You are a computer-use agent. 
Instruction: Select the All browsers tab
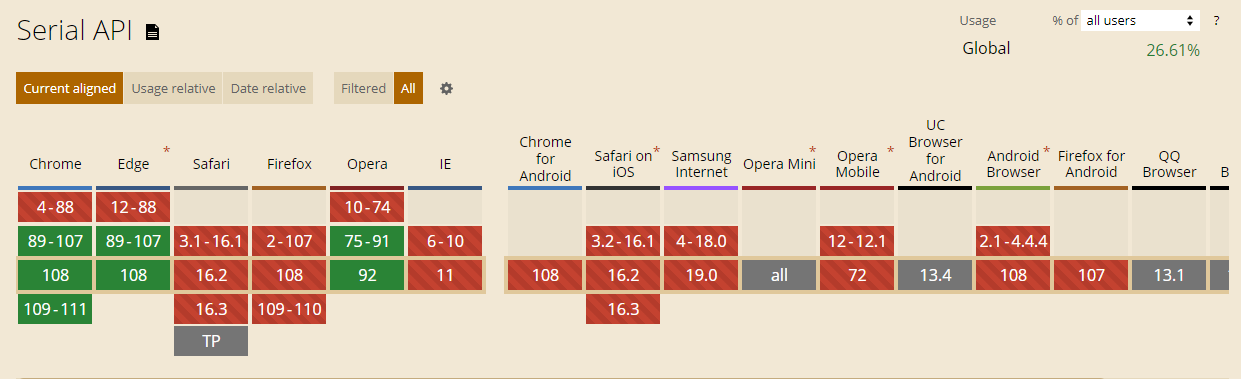(408, 88)
